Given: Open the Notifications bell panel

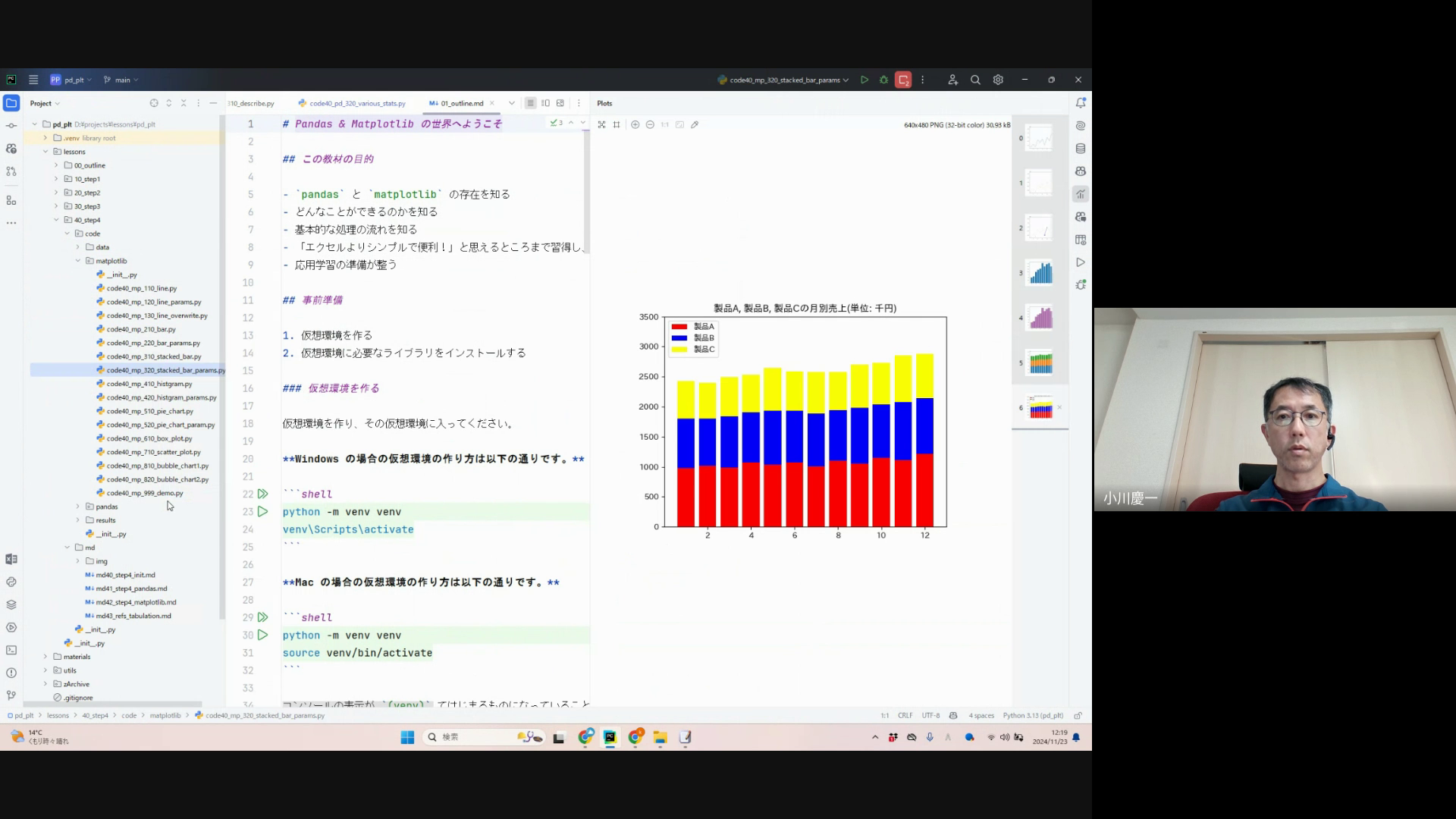Looking at the screenshot, I should coord(1081,103).
